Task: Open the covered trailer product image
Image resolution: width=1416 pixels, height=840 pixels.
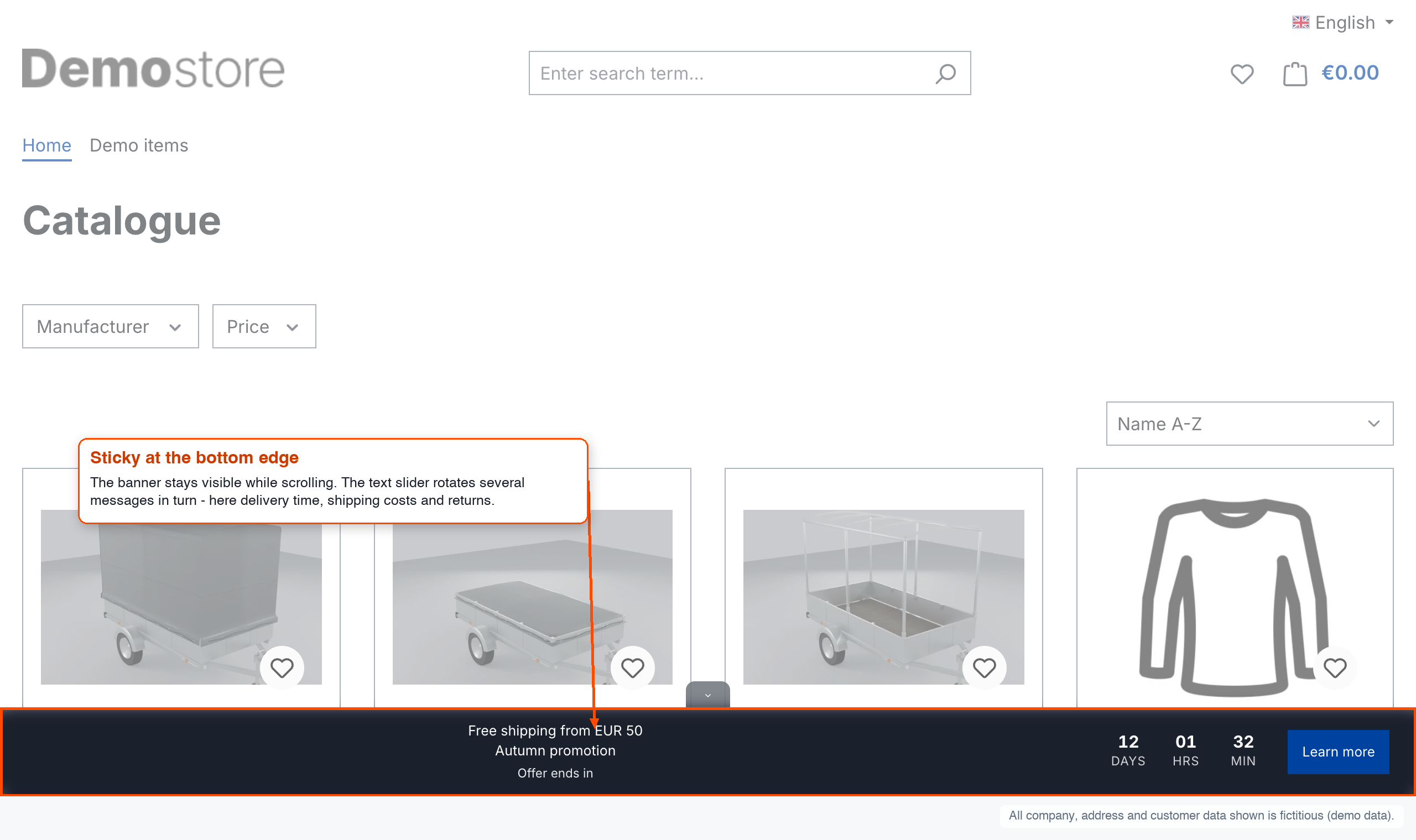Action: pos(181,597)
